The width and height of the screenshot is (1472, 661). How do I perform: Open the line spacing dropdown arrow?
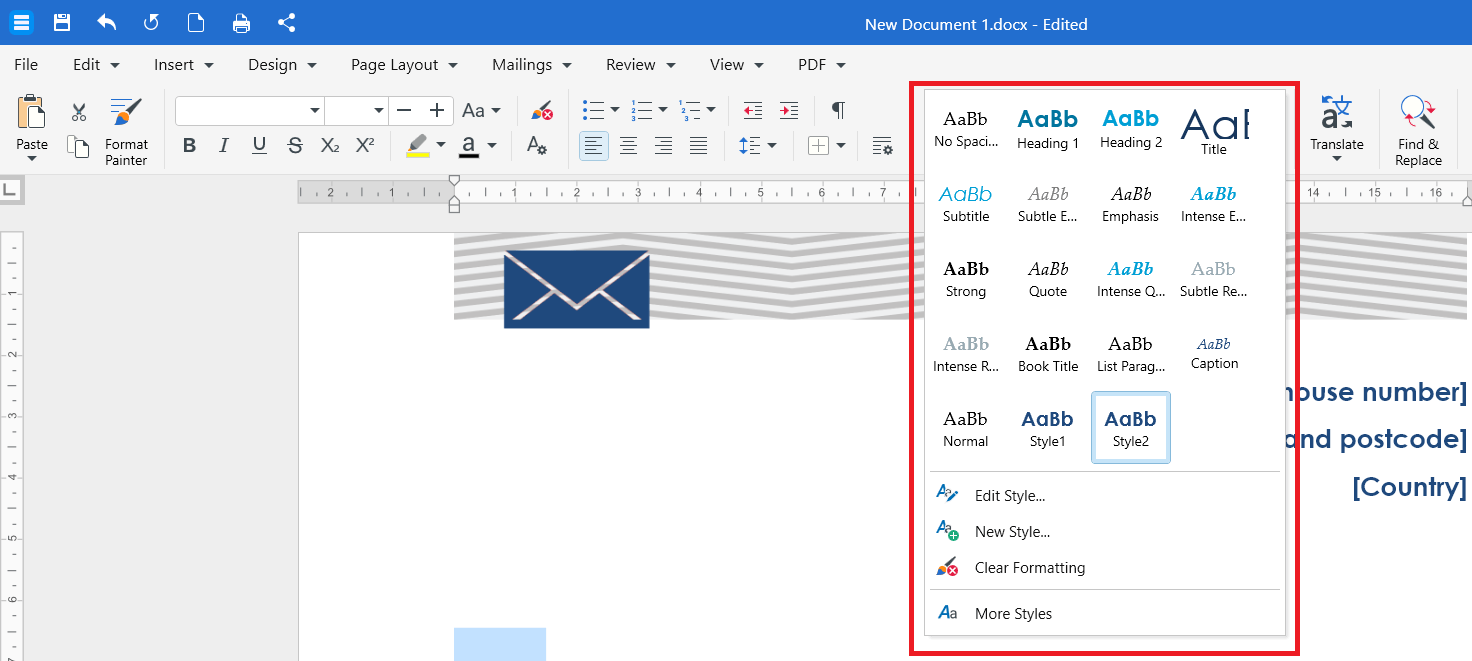[x=771, y=146]
